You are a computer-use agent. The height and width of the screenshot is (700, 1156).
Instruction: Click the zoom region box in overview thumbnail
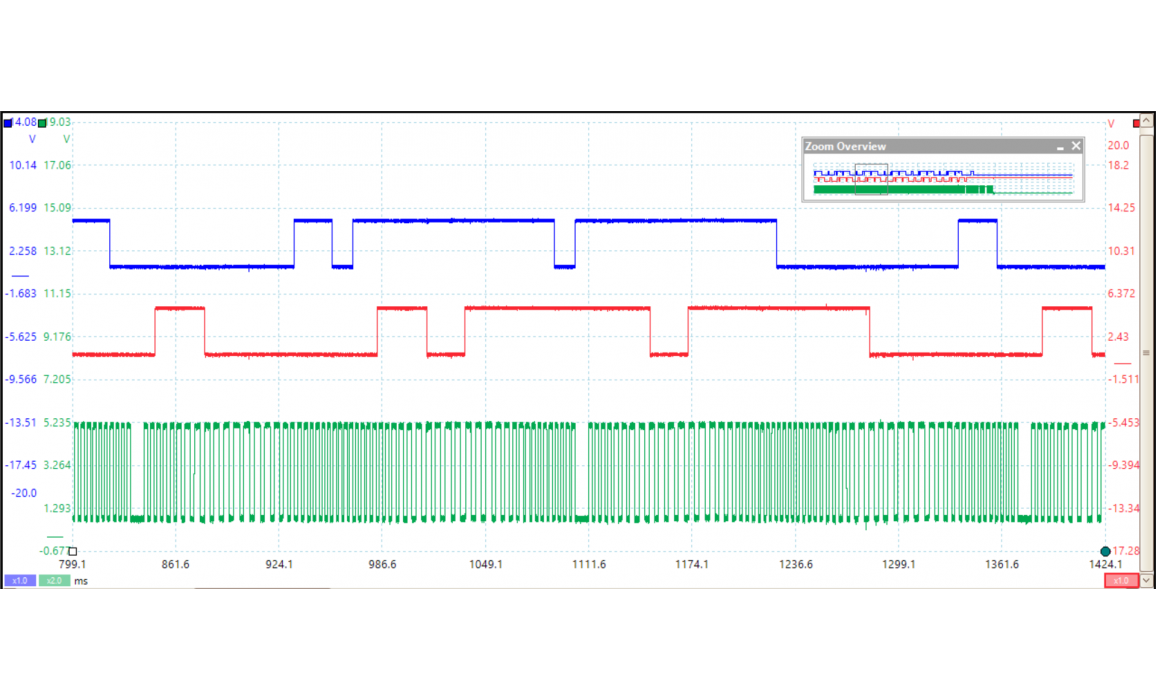tap(871, 179)
